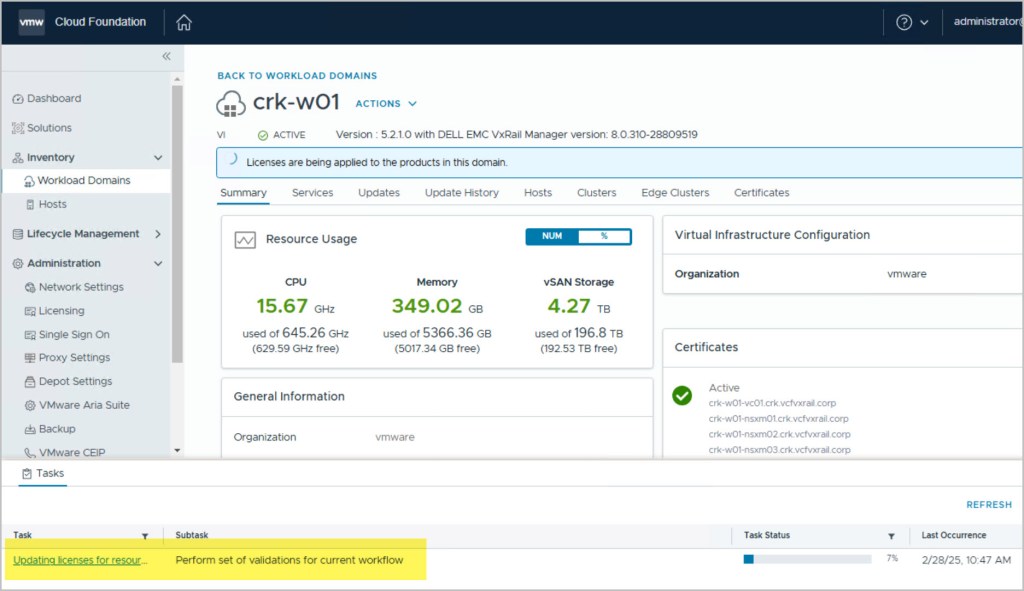This screenshot has width=1024, height=591.
Task: Switch to the Clusters tab
Action: click(x=596, y=193)
